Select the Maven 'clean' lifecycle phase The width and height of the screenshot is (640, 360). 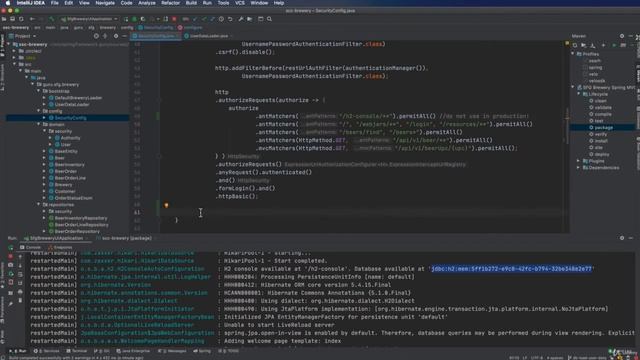[600, 101]
